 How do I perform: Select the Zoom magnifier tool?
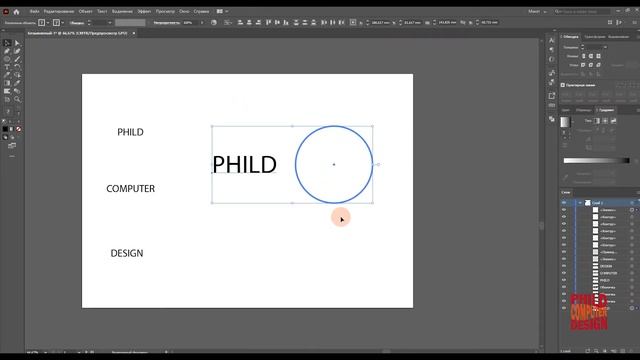(x=17, y=99)
